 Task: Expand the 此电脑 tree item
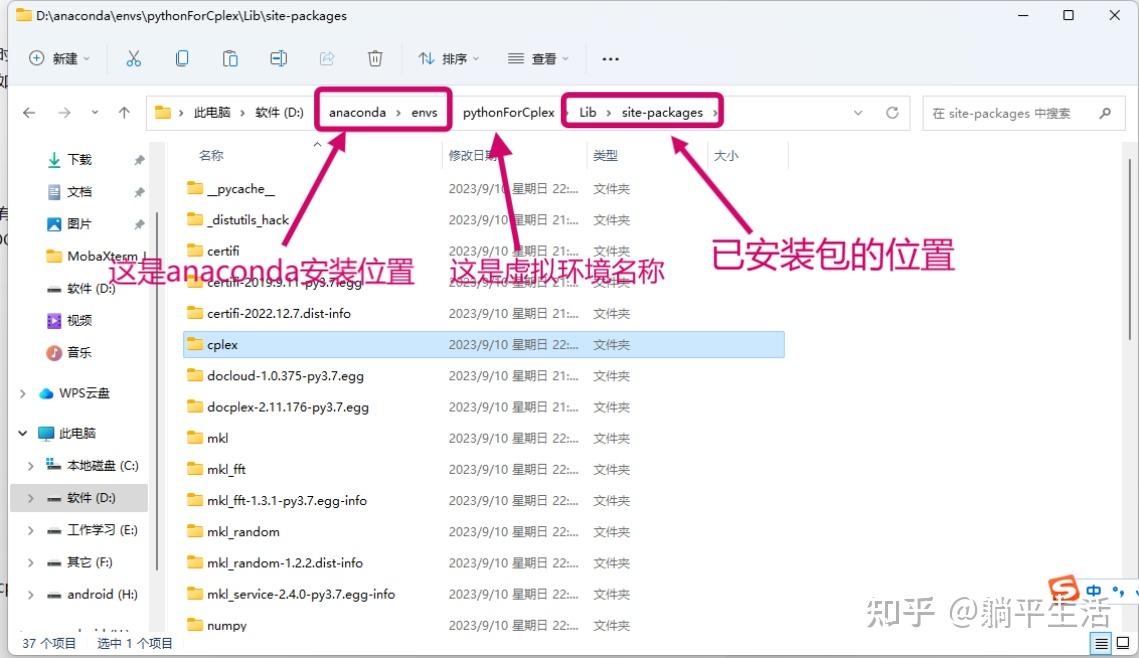tap(21, 433)
